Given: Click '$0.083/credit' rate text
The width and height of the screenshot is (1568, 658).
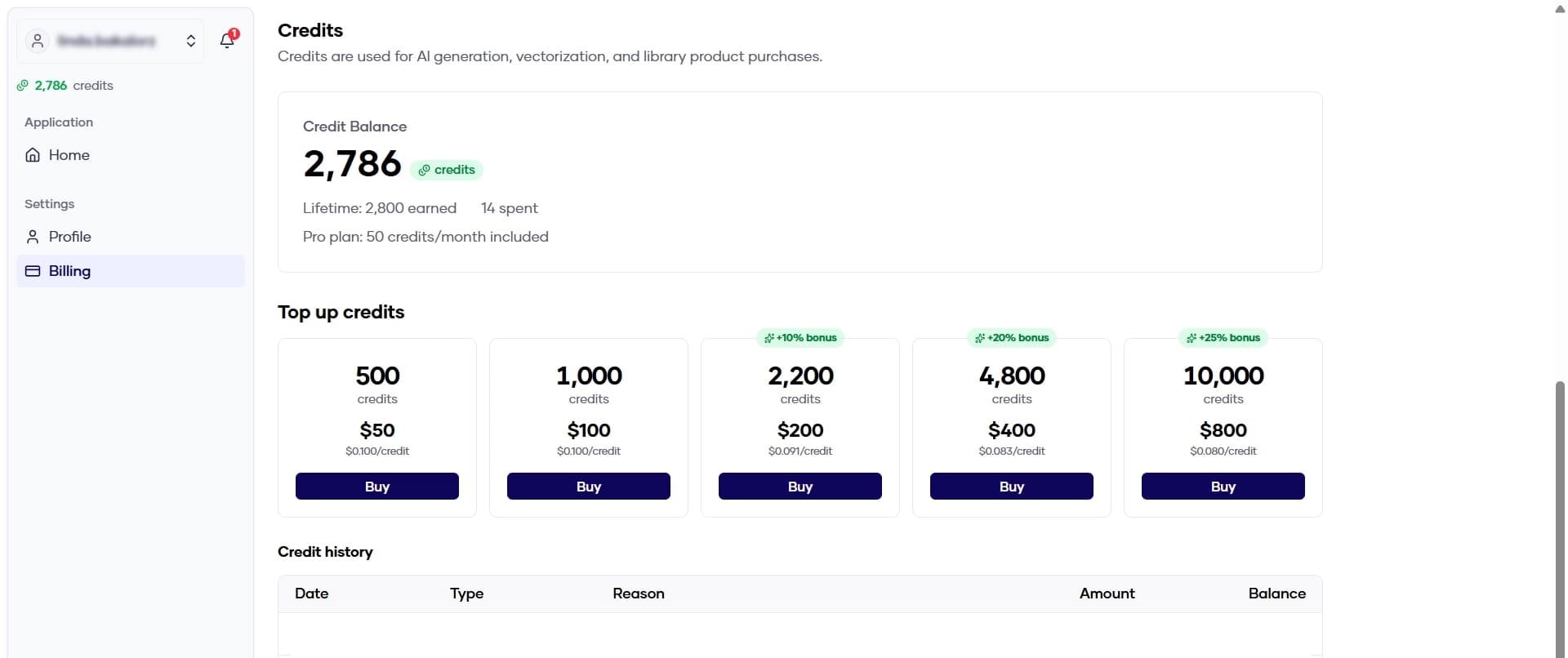Looking at the screenshot, I should point(1012,451).
